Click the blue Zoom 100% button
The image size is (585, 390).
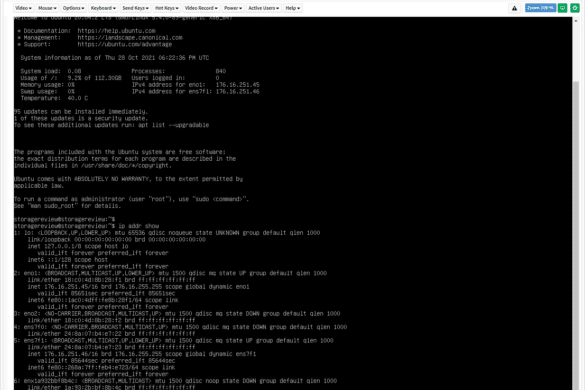pos(540,8)
